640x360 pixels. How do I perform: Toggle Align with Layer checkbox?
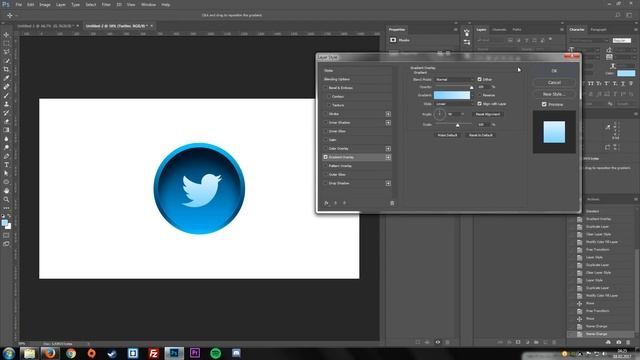480,104
